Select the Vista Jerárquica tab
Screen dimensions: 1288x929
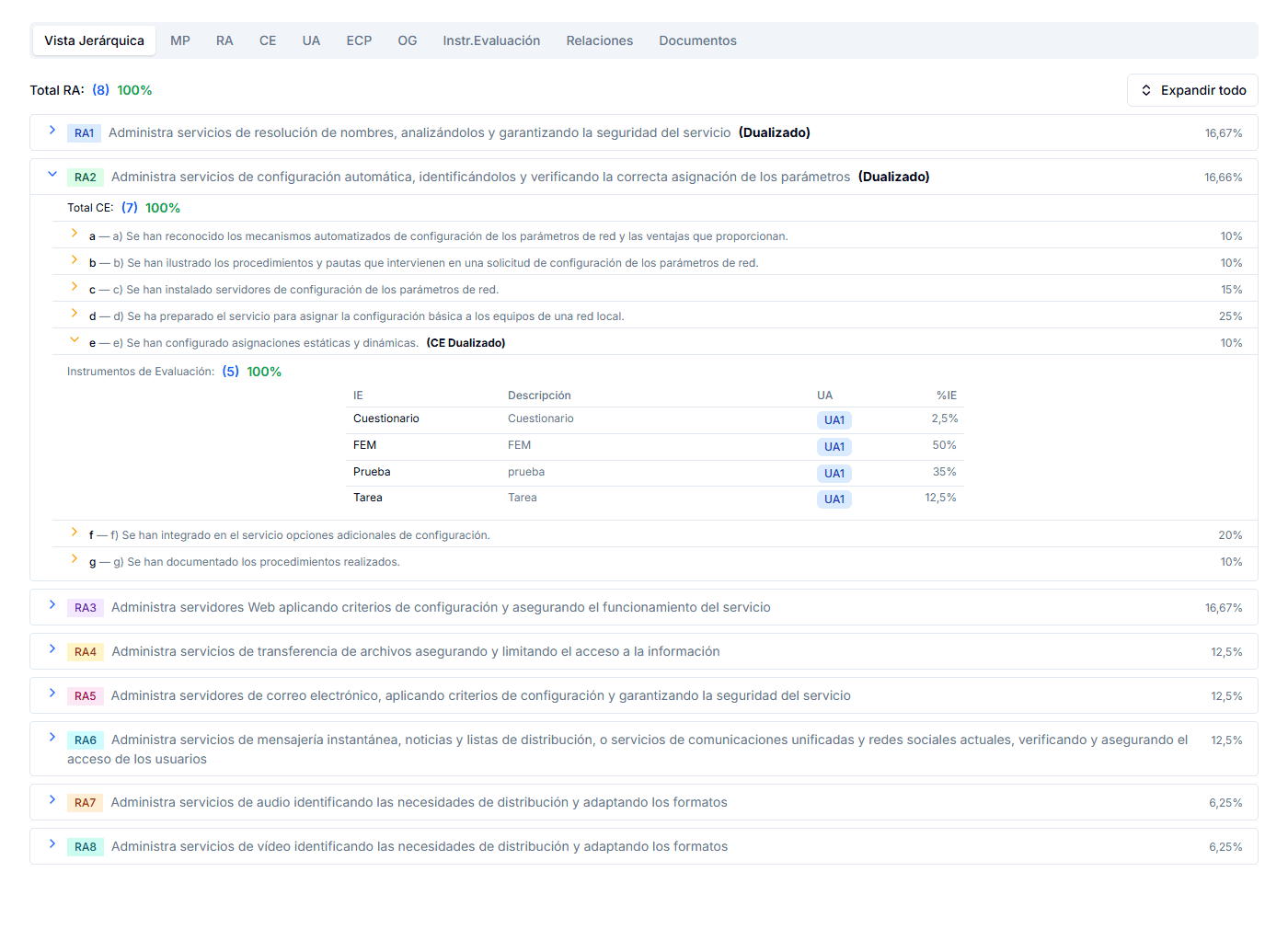[94, 40]
